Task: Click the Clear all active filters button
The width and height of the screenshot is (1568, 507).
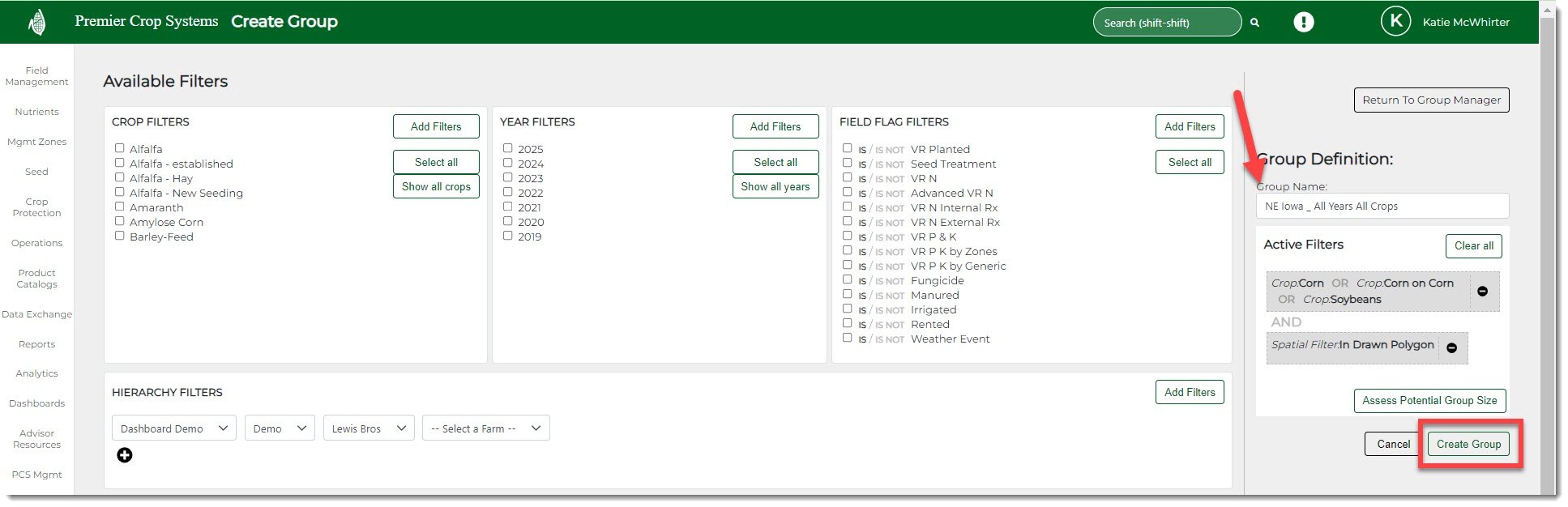Action: 1473,246
